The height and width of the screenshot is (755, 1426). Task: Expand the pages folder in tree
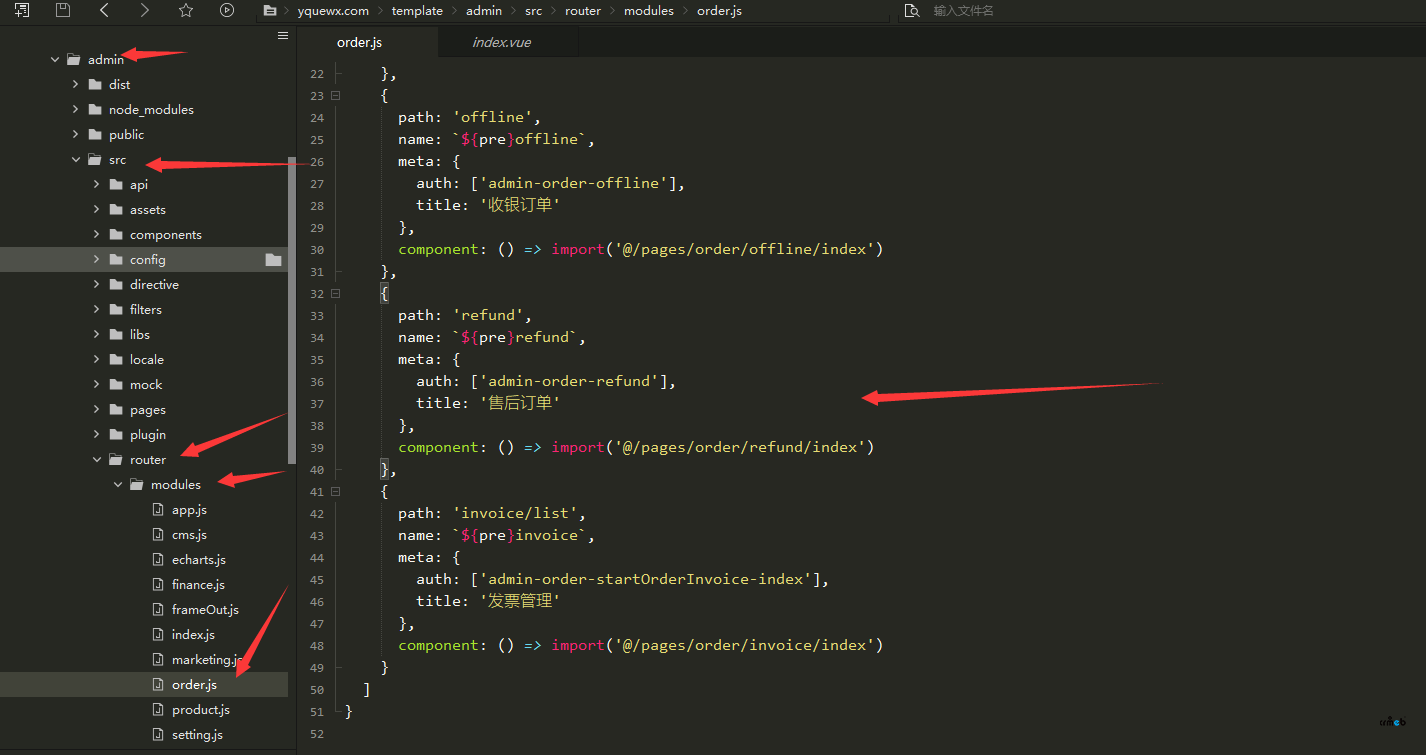click(x=97, y=410)
